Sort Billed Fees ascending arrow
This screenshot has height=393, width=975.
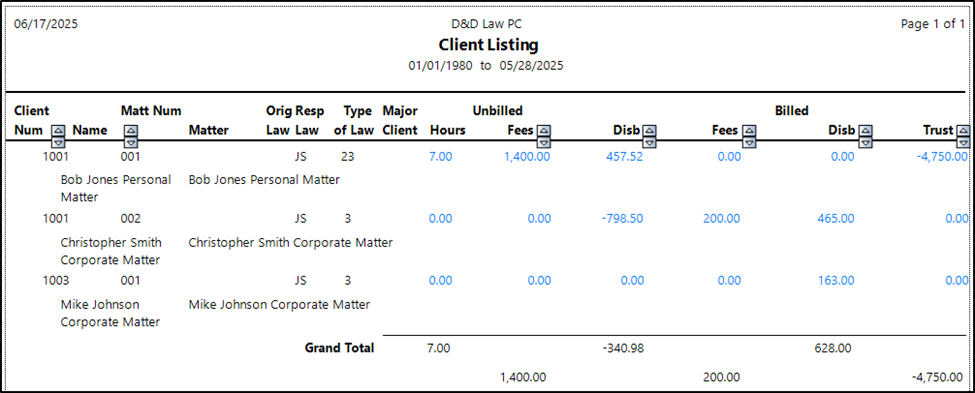click(x=749, y=131)
